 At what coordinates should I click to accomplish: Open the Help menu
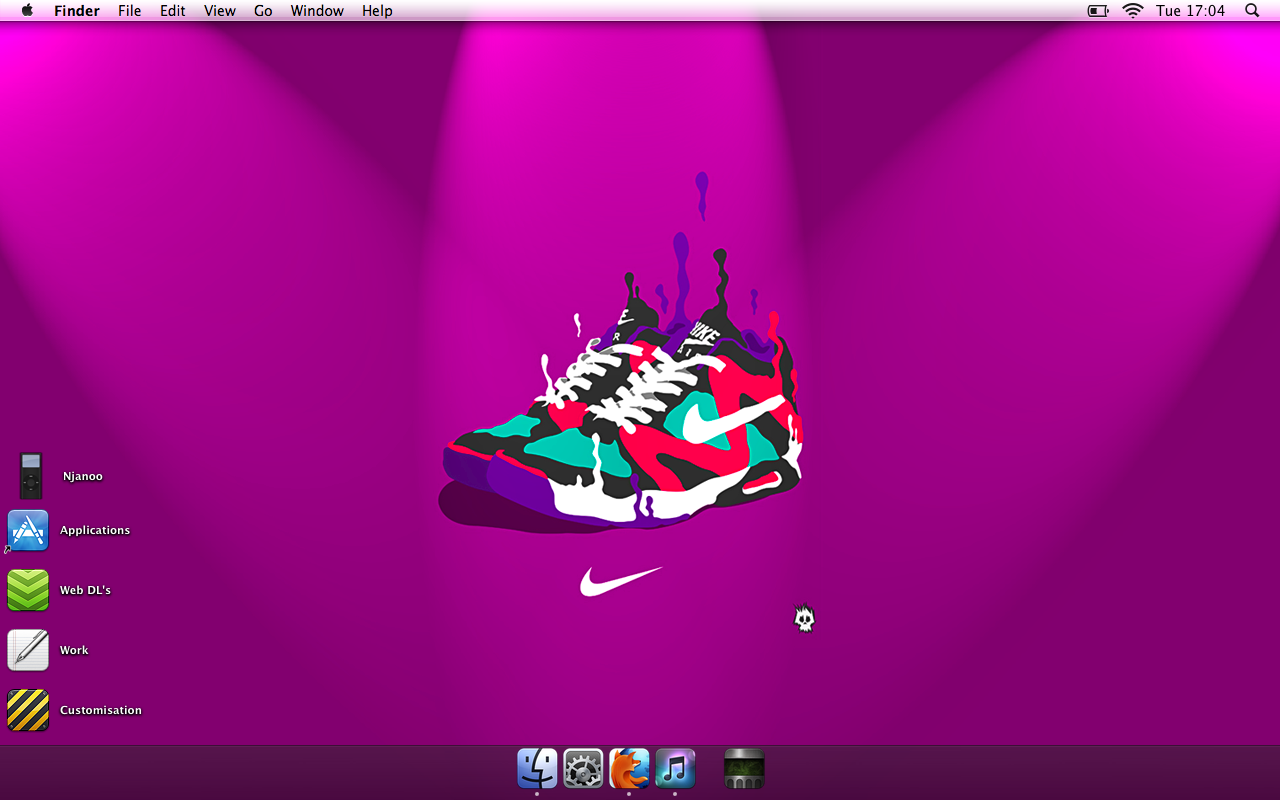377,11
